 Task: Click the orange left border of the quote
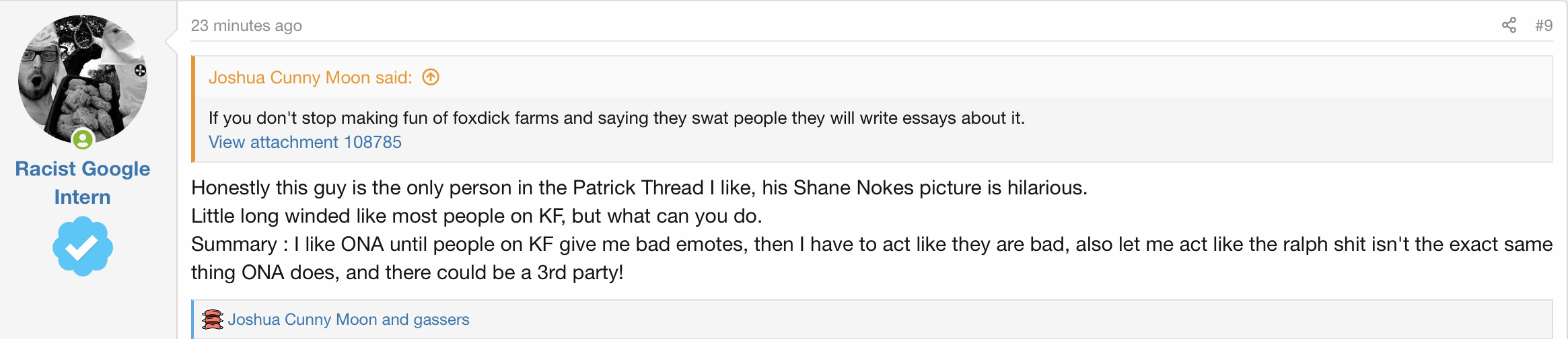pos(193,109)
